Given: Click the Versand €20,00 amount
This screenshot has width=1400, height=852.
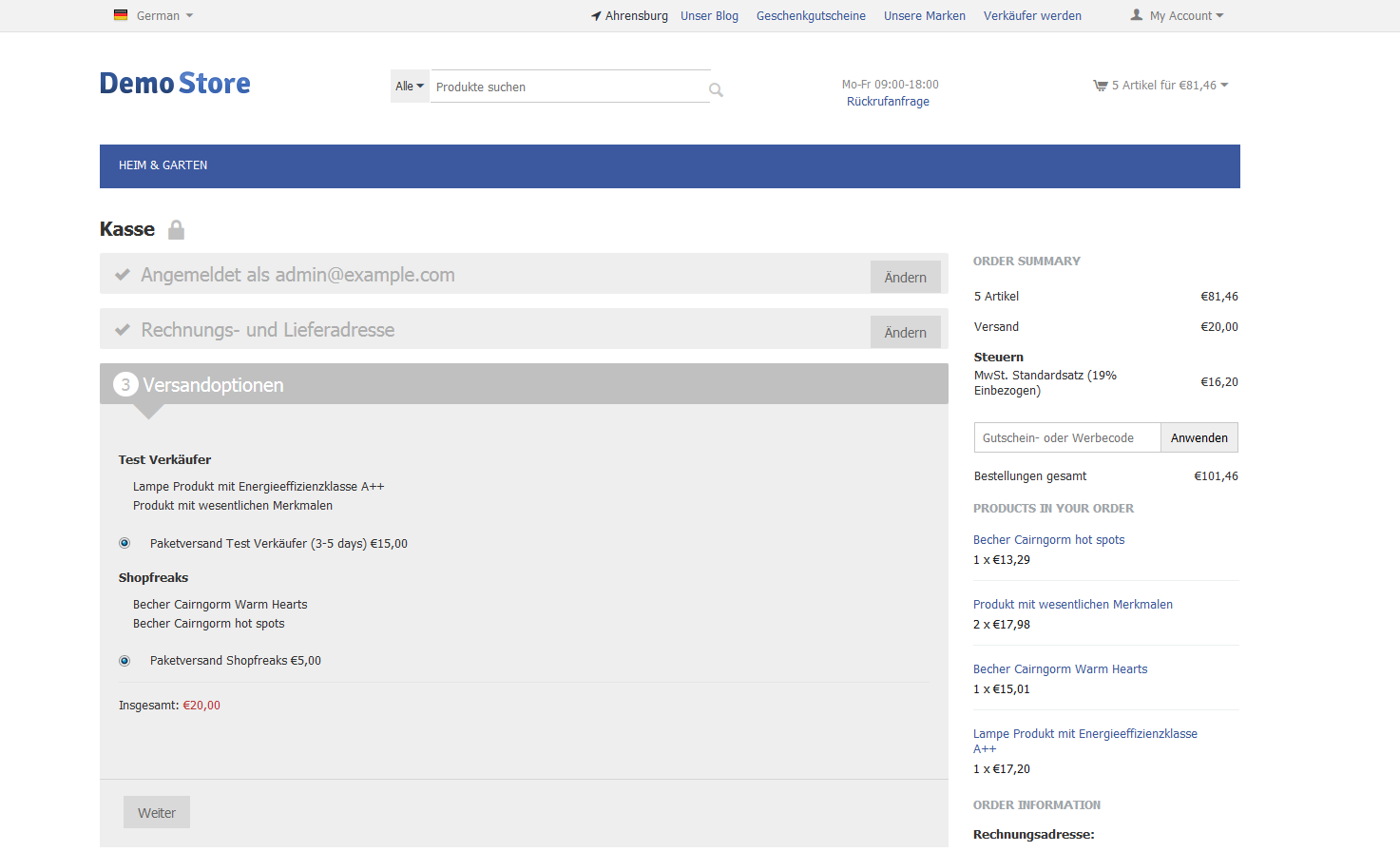Looking at the screenshot, I should 1219,327.
